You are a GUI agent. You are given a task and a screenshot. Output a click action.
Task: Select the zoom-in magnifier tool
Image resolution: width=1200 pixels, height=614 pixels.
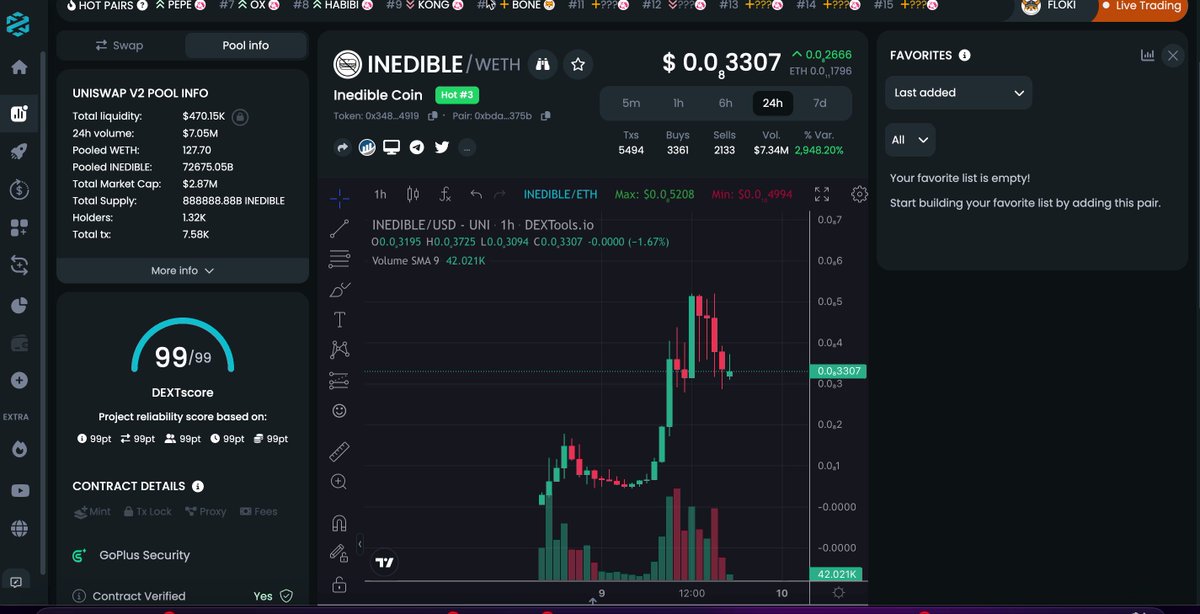click(339, 482)
